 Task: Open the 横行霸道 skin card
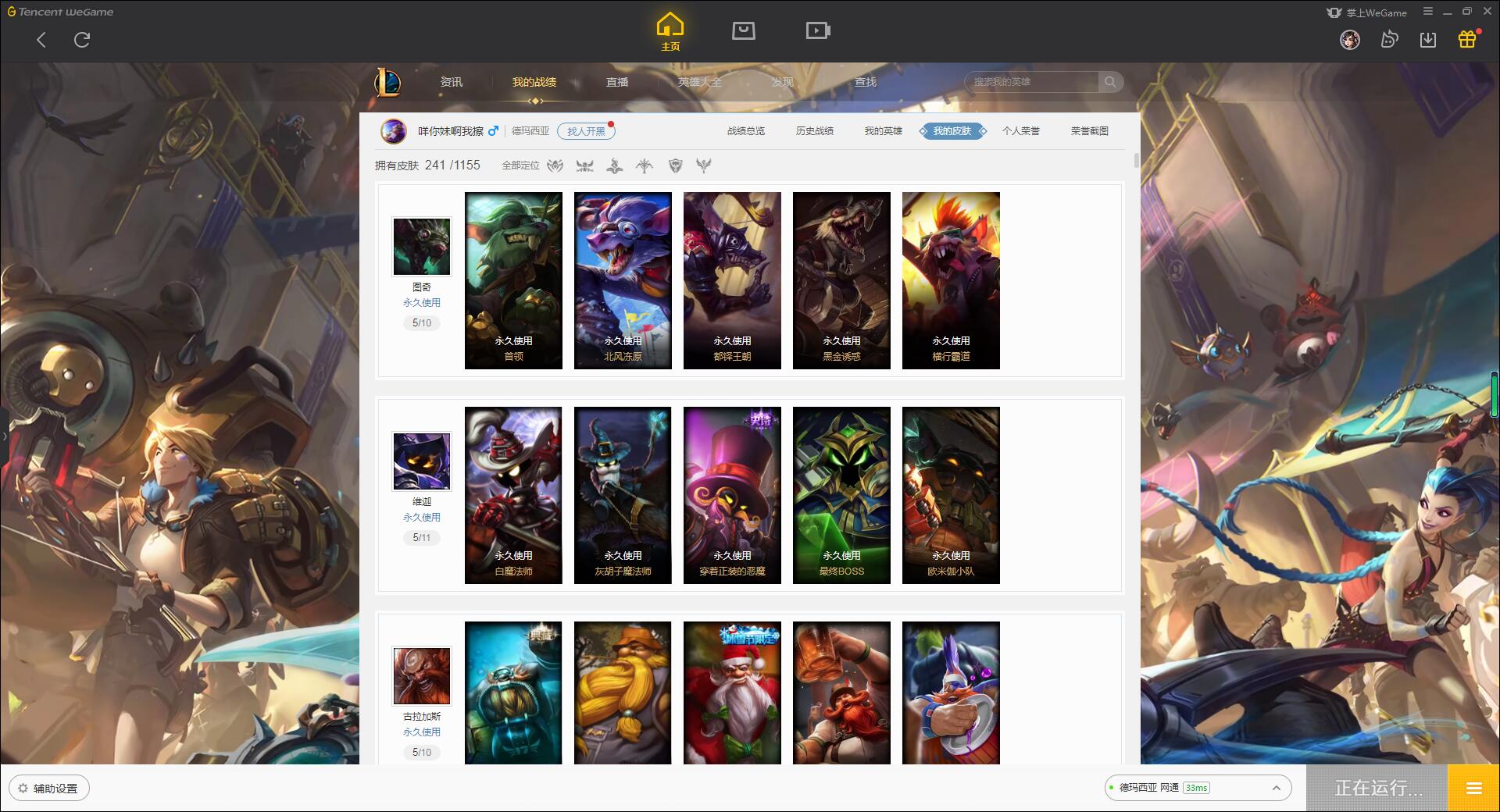[951, 280]
